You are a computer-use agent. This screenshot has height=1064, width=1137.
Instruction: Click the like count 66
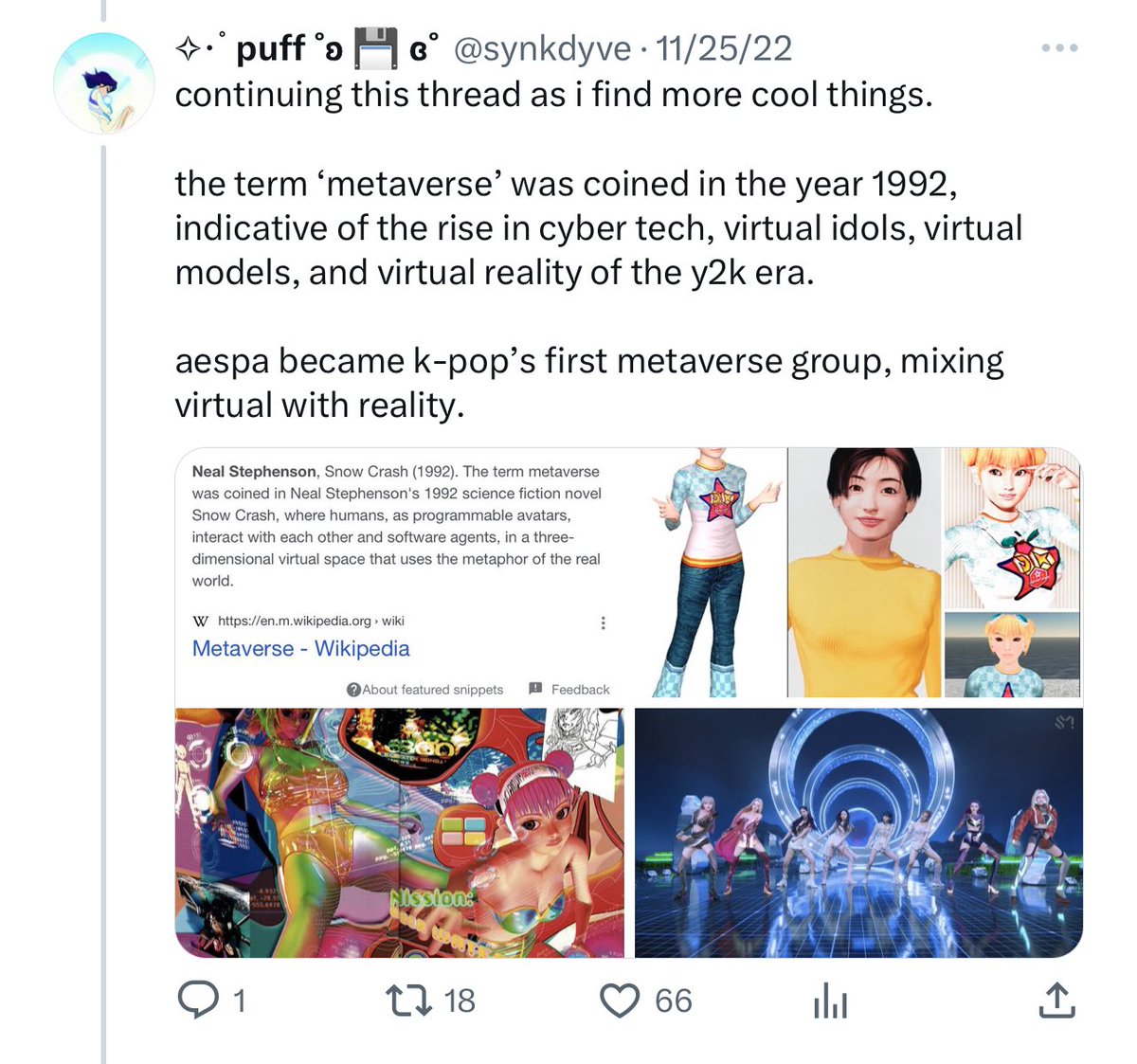[x=674, y=1001]
